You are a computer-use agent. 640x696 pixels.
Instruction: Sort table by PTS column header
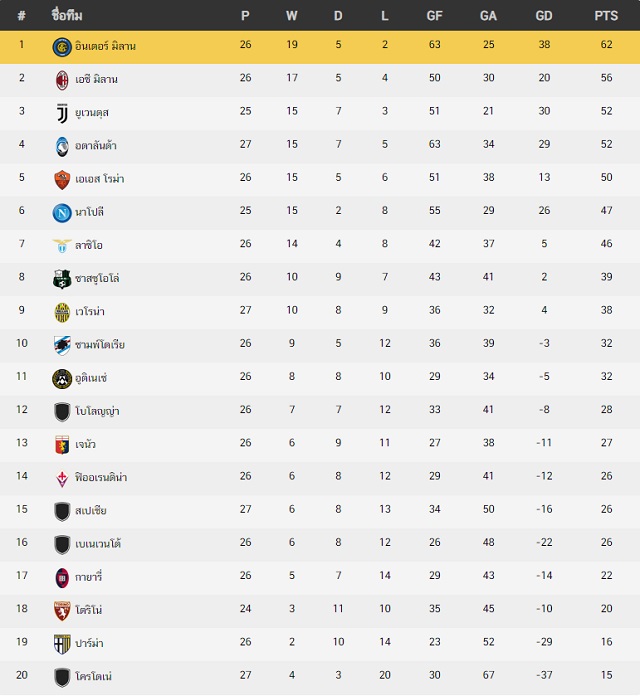click(x=606, y=16)
